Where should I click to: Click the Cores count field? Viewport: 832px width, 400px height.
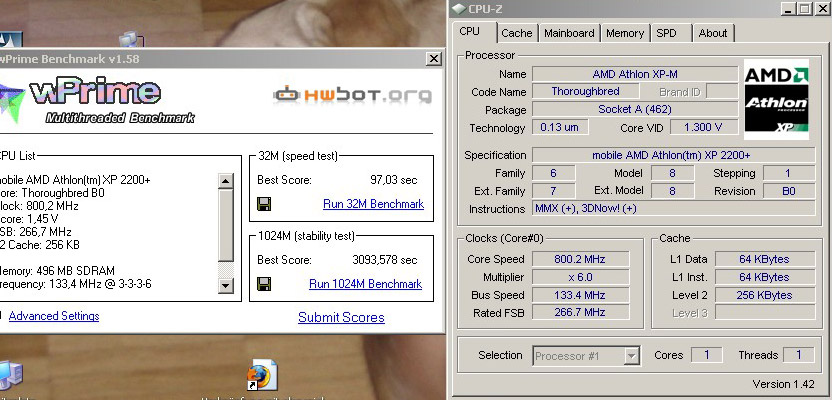click(x=706, y=355)
